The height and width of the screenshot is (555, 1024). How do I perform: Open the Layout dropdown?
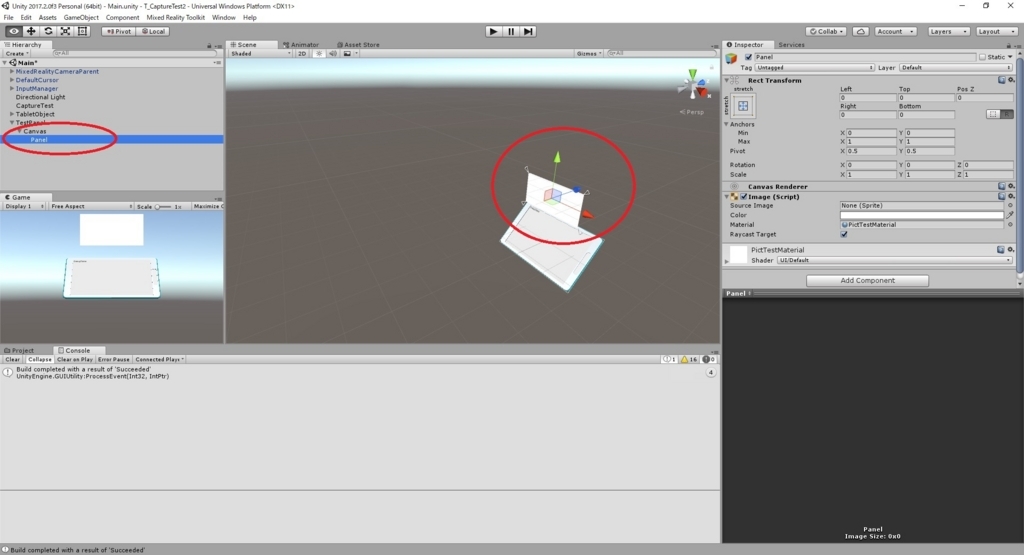click(997, 31)
